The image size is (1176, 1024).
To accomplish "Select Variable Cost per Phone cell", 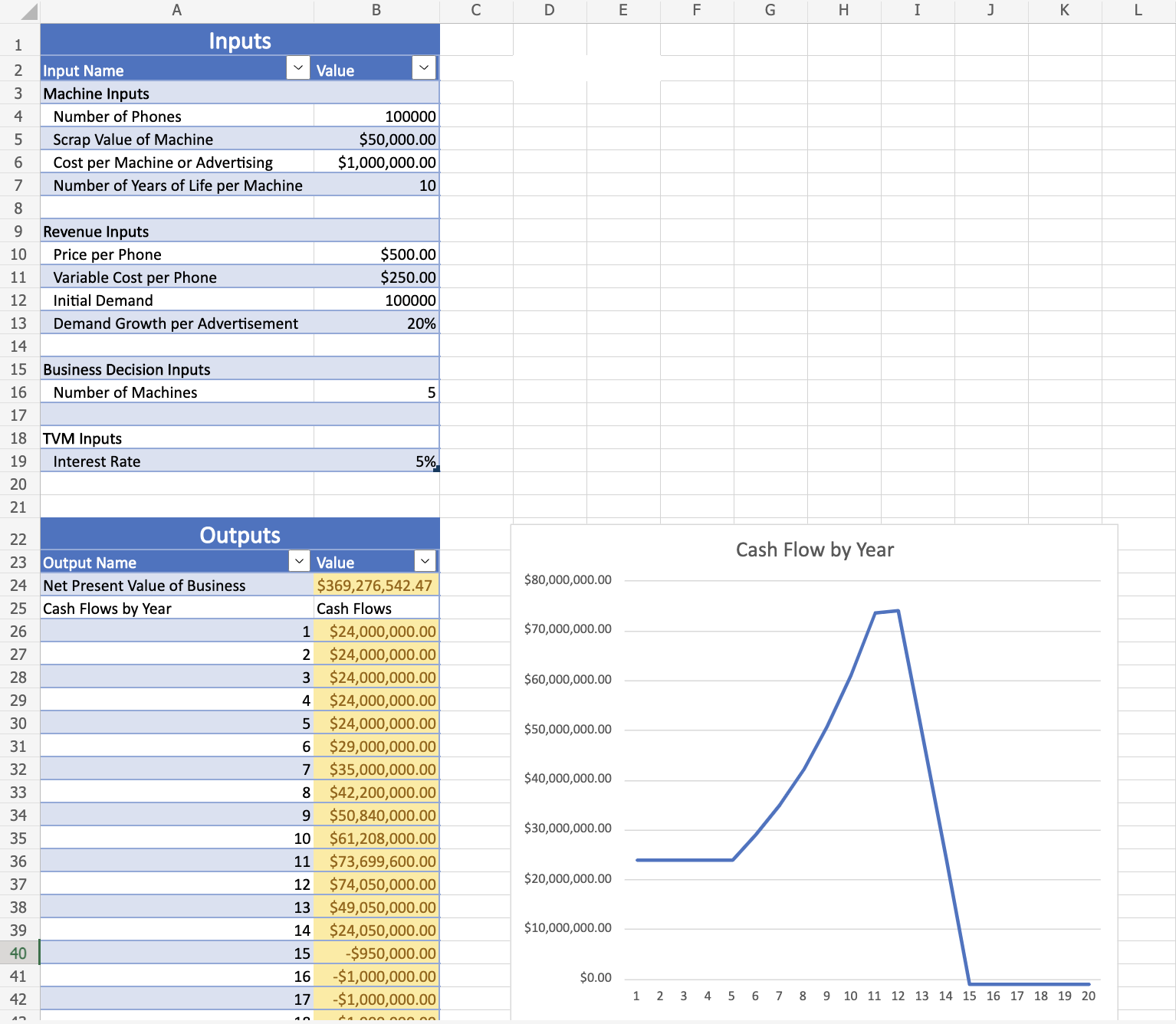I will point(177,277).
